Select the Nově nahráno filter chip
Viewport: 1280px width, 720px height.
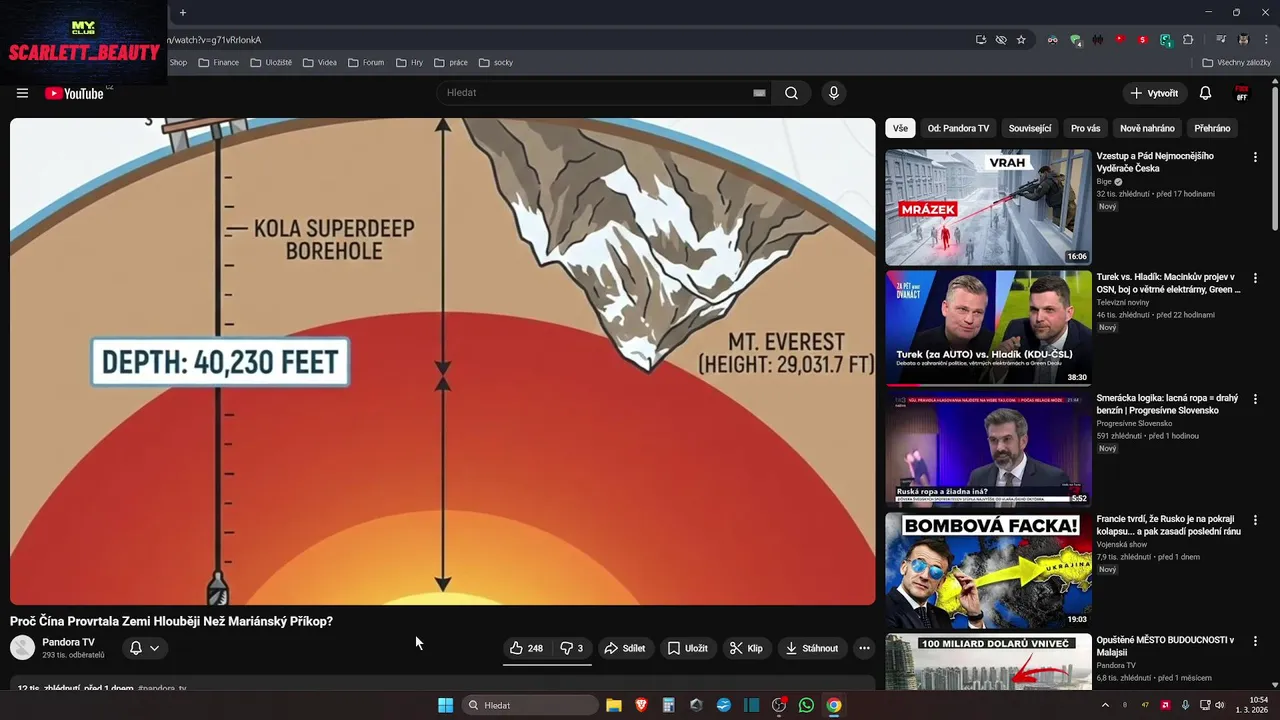1147,128
